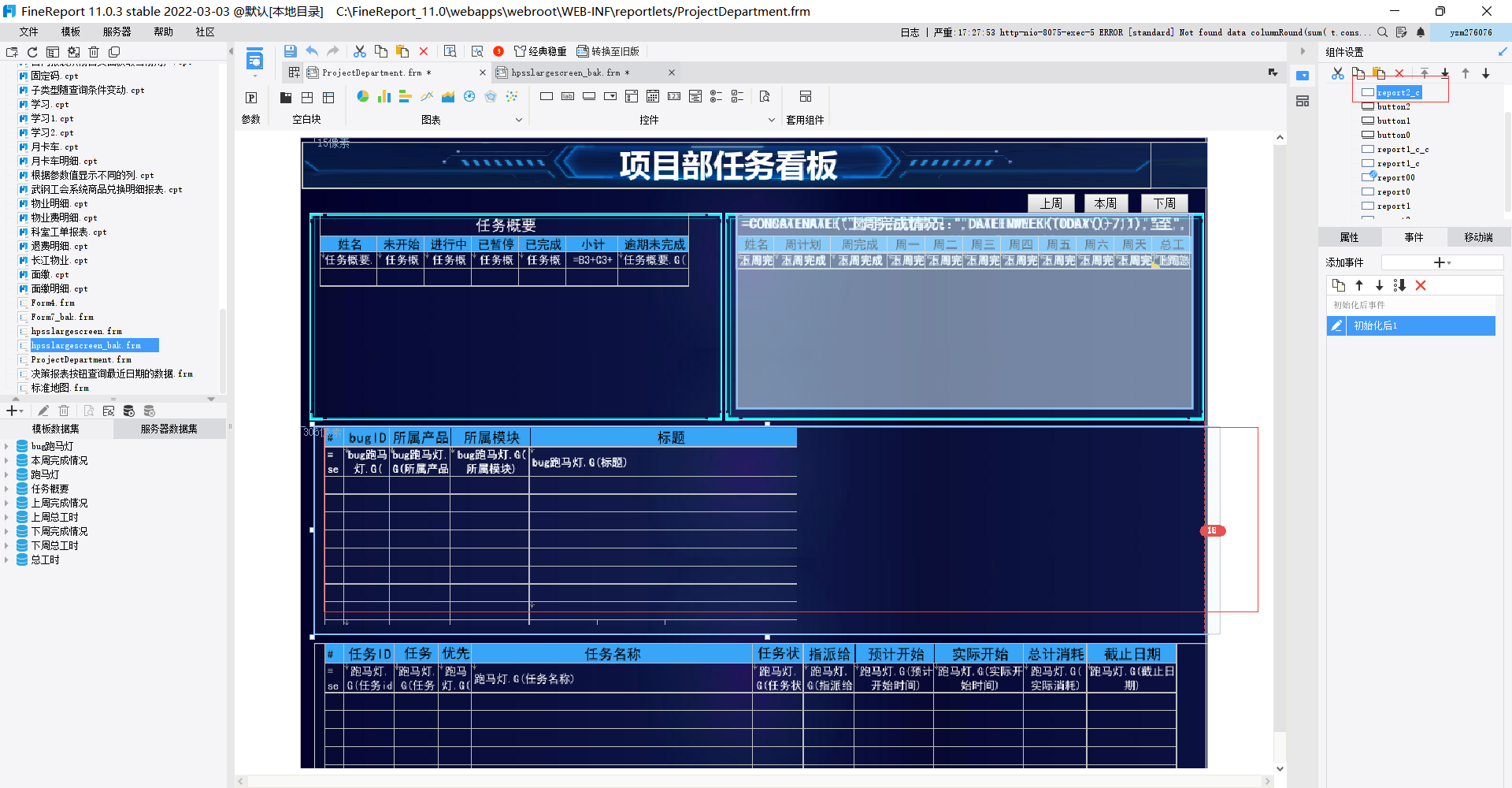Expand the 本周完成情况 dataset node

pos(6,460)
